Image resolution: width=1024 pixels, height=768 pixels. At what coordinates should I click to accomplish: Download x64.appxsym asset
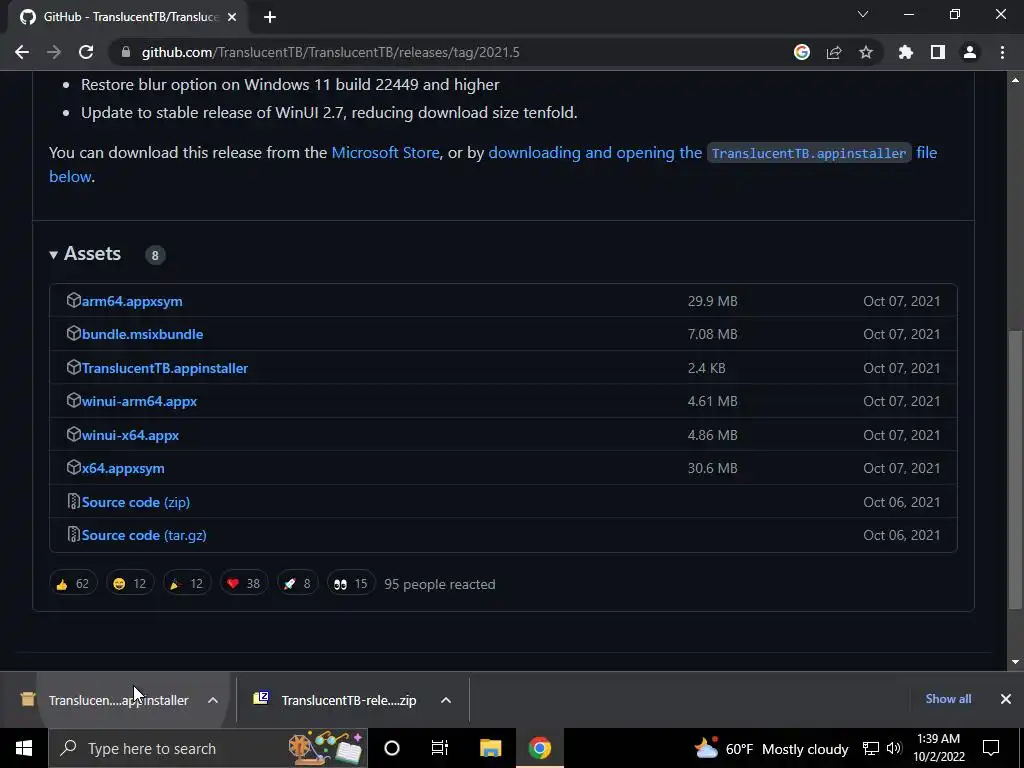[123, 469]
